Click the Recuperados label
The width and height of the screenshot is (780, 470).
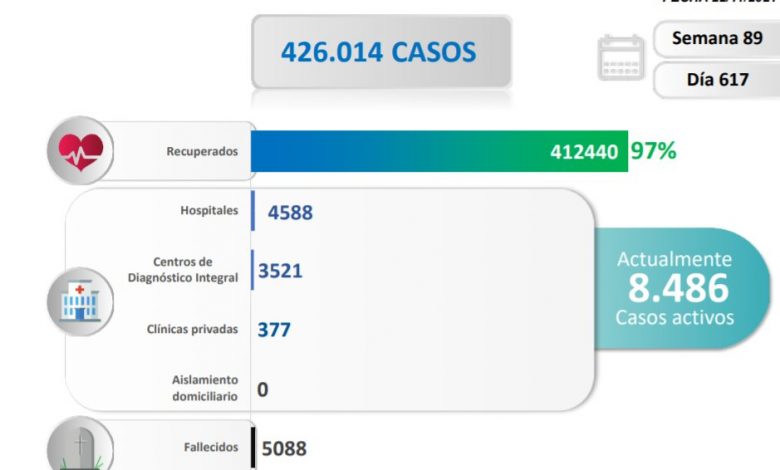point(203,152)
